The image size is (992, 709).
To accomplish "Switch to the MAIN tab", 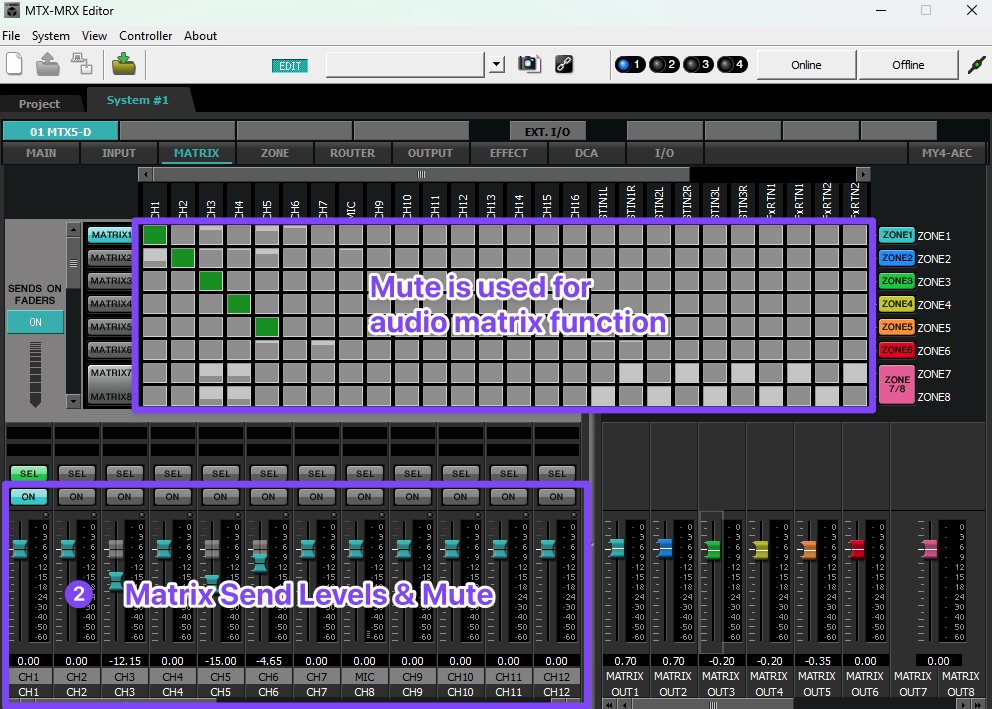I will [x=41, y=153].
